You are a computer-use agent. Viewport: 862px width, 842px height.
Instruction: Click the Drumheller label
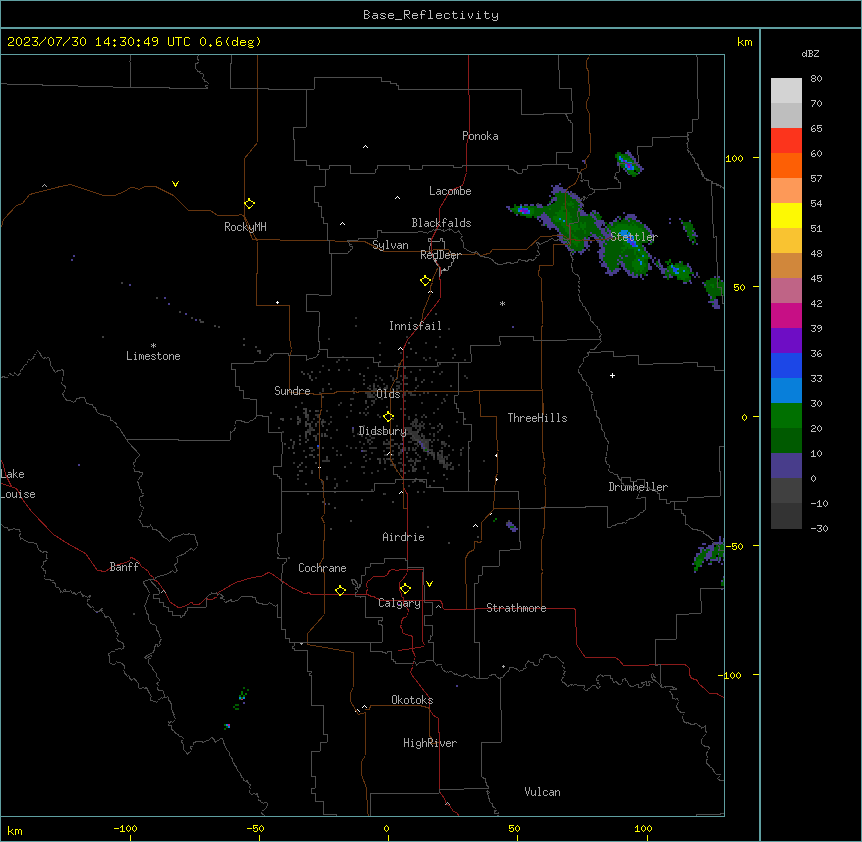point(638,487)
